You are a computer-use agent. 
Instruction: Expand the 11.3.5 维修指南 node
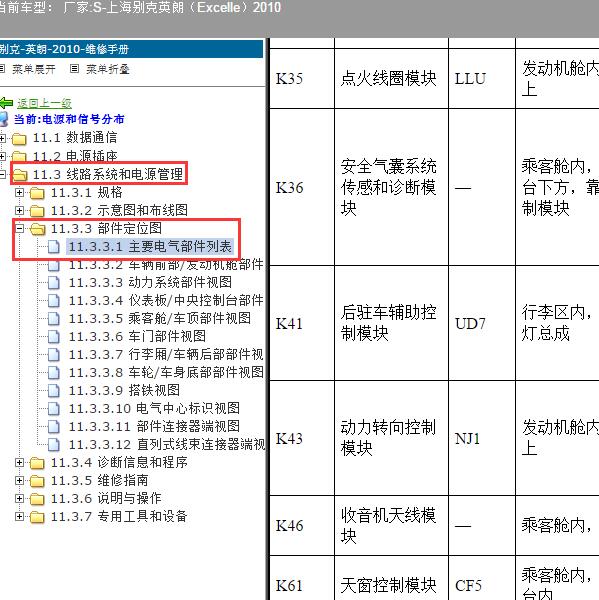coord(19,480)
